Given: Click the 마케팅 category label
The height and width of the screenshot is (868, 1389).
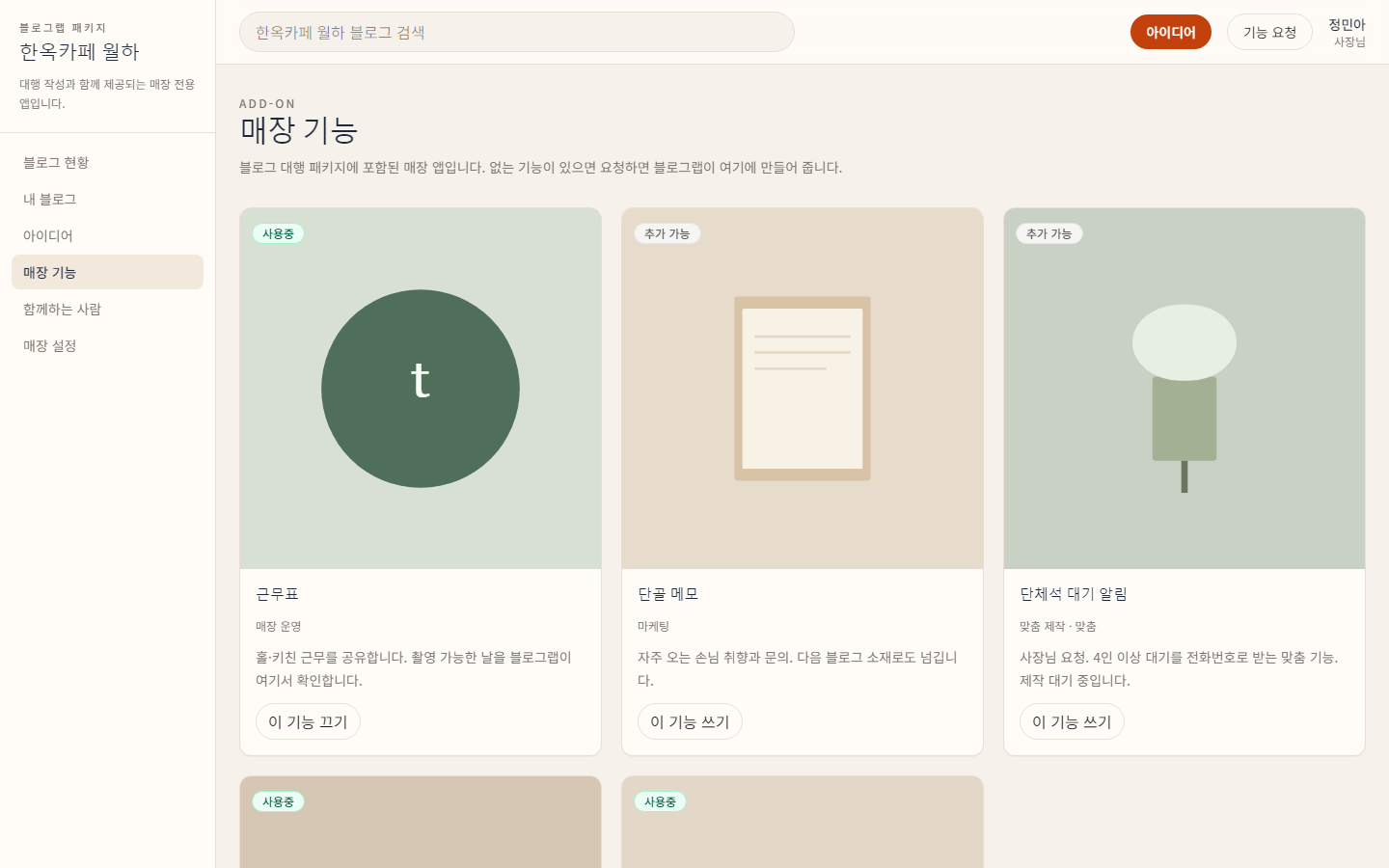Looking at the screenshot, I should point(653,626).
